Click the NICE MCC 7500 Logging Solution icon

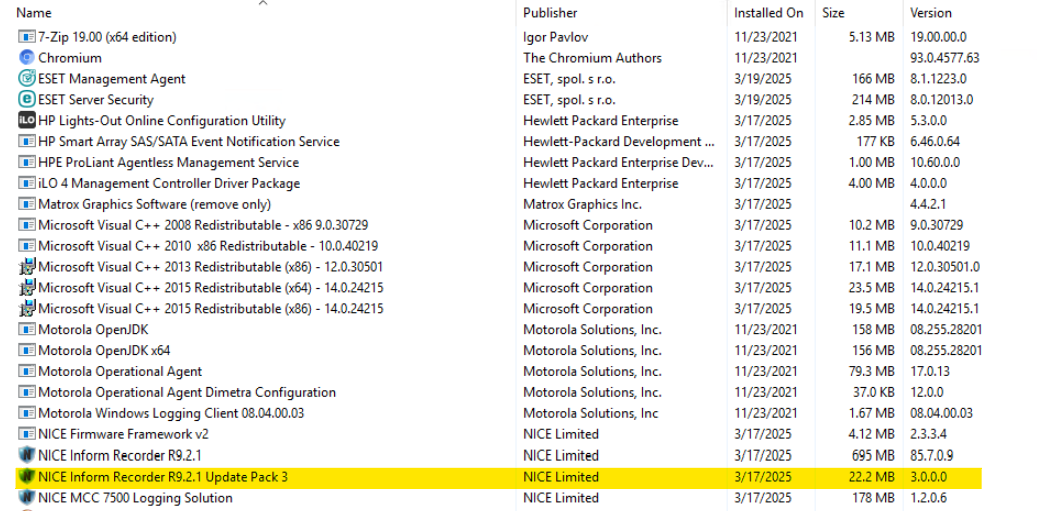[x=27, y=498]
